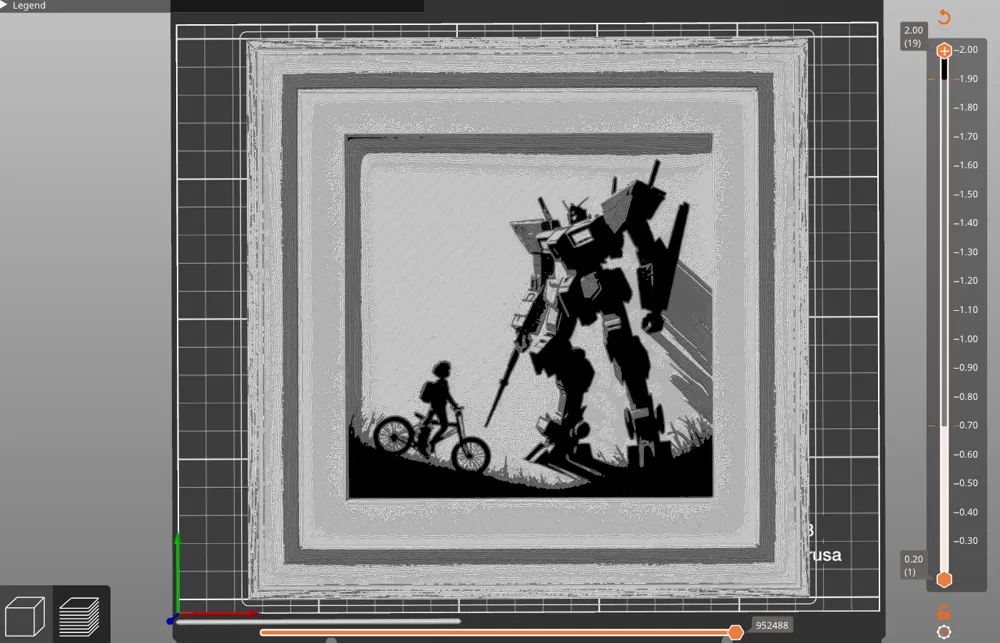Click the 1.90 mark with orange tick
Viewport: 1000px width, 643px height.
click(x=966, y=78)
